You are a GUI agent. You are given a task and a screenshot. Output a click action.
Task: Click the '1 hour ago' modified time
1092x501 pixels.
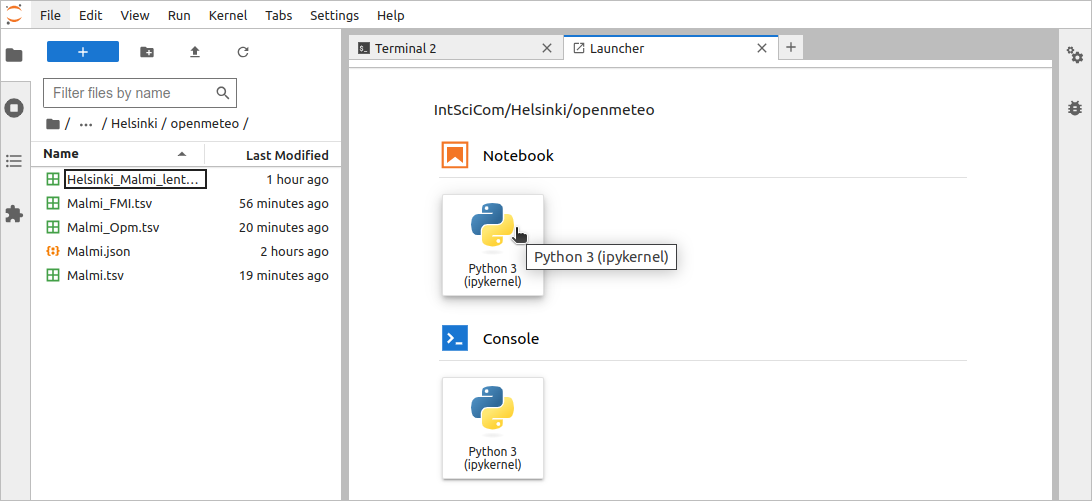(x=297, y=180)
